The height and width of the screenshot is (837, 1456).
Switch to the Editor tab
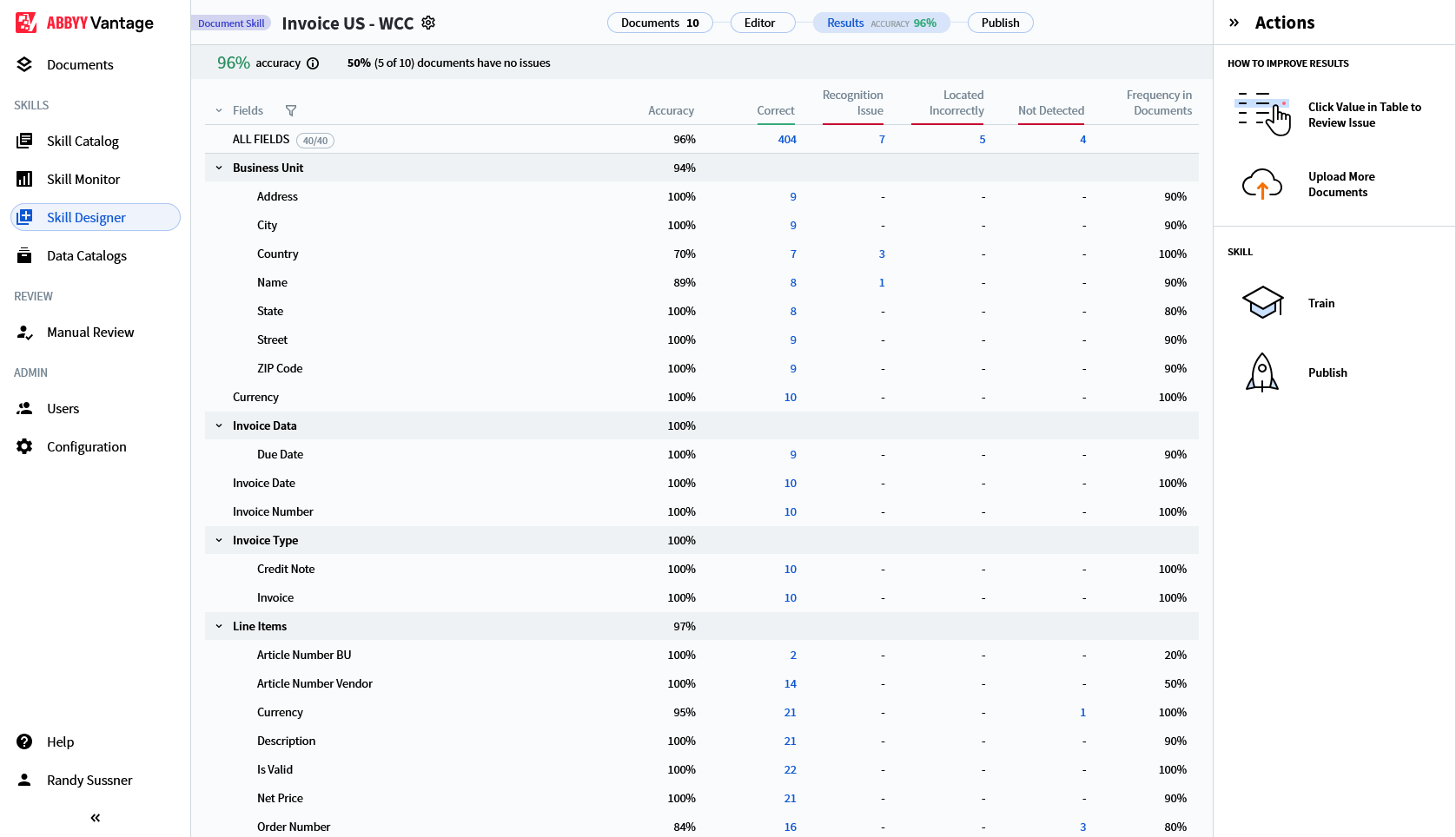pos(760,23)
